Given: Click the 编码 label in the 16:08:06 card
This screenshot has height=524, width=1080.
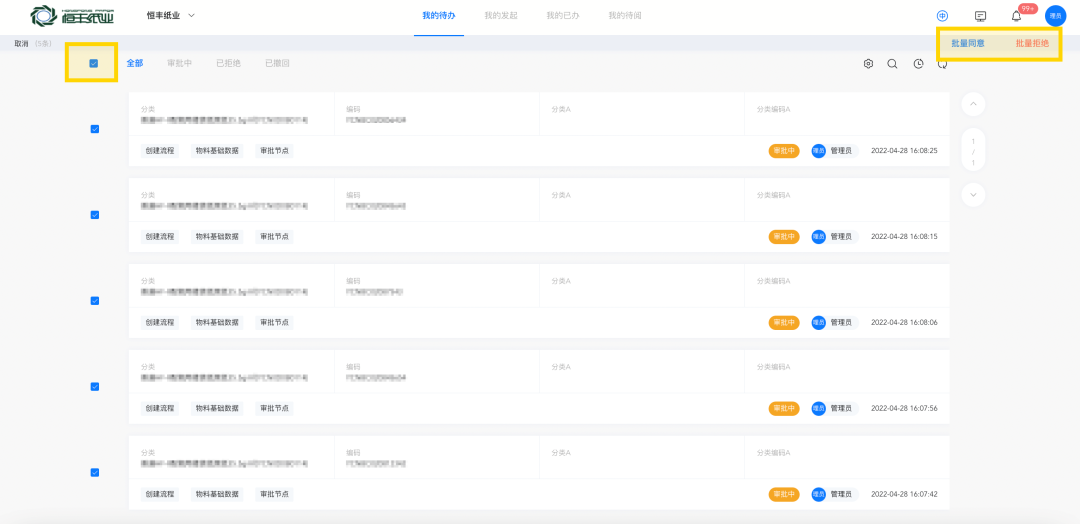Looking at the screenshot, I should tap(353, 281).
